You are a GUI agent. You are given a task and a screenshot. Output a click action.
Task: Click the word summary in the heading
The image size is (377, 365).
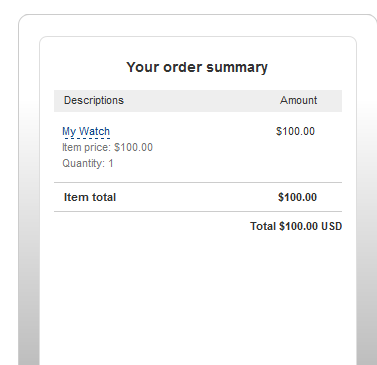coord(237,67)
